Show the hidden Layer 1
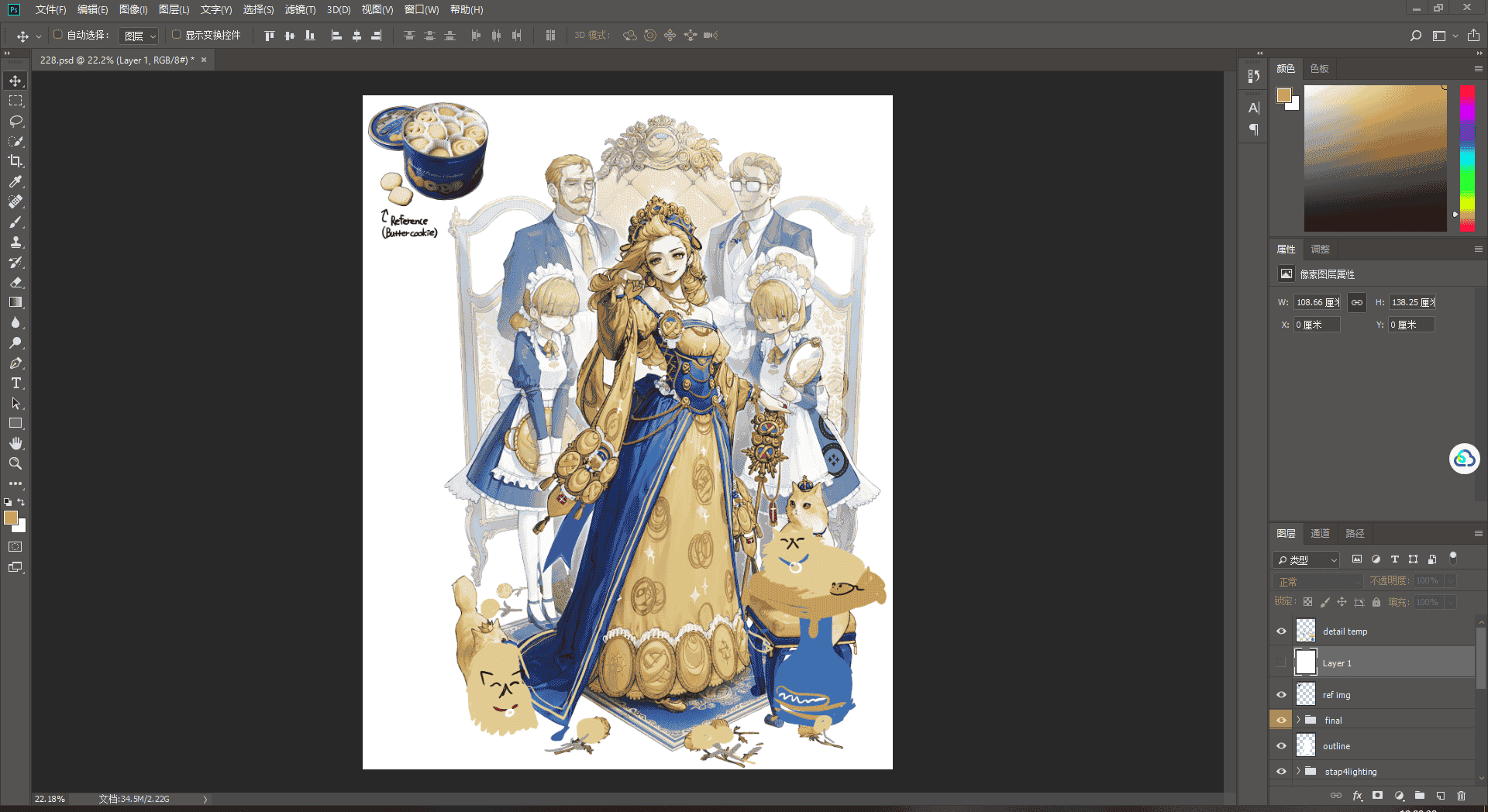Screen dimensions: 1488x812 [1281, 662]
